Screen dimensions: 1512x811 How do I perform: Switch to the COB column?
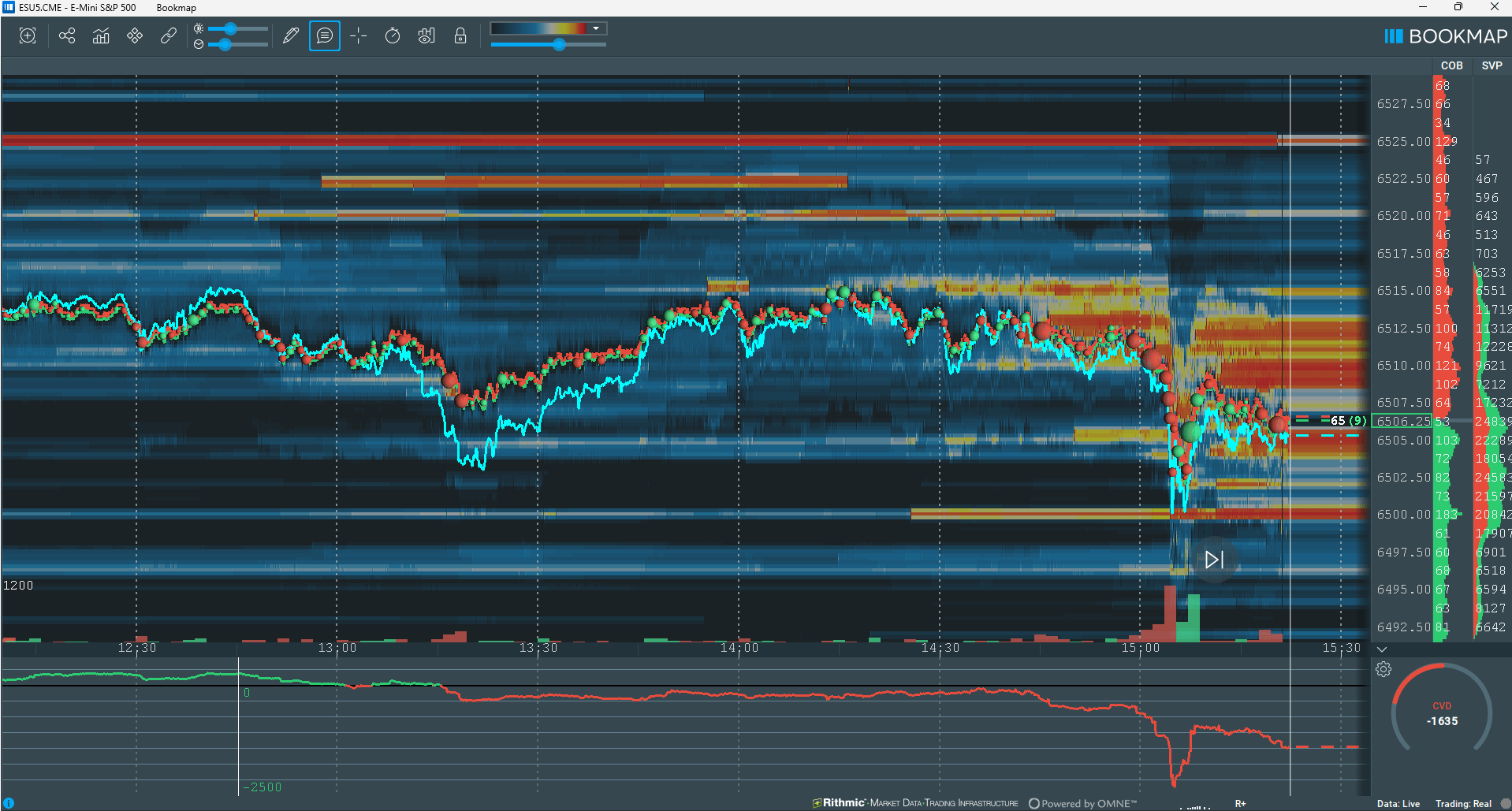(1451, 65)
